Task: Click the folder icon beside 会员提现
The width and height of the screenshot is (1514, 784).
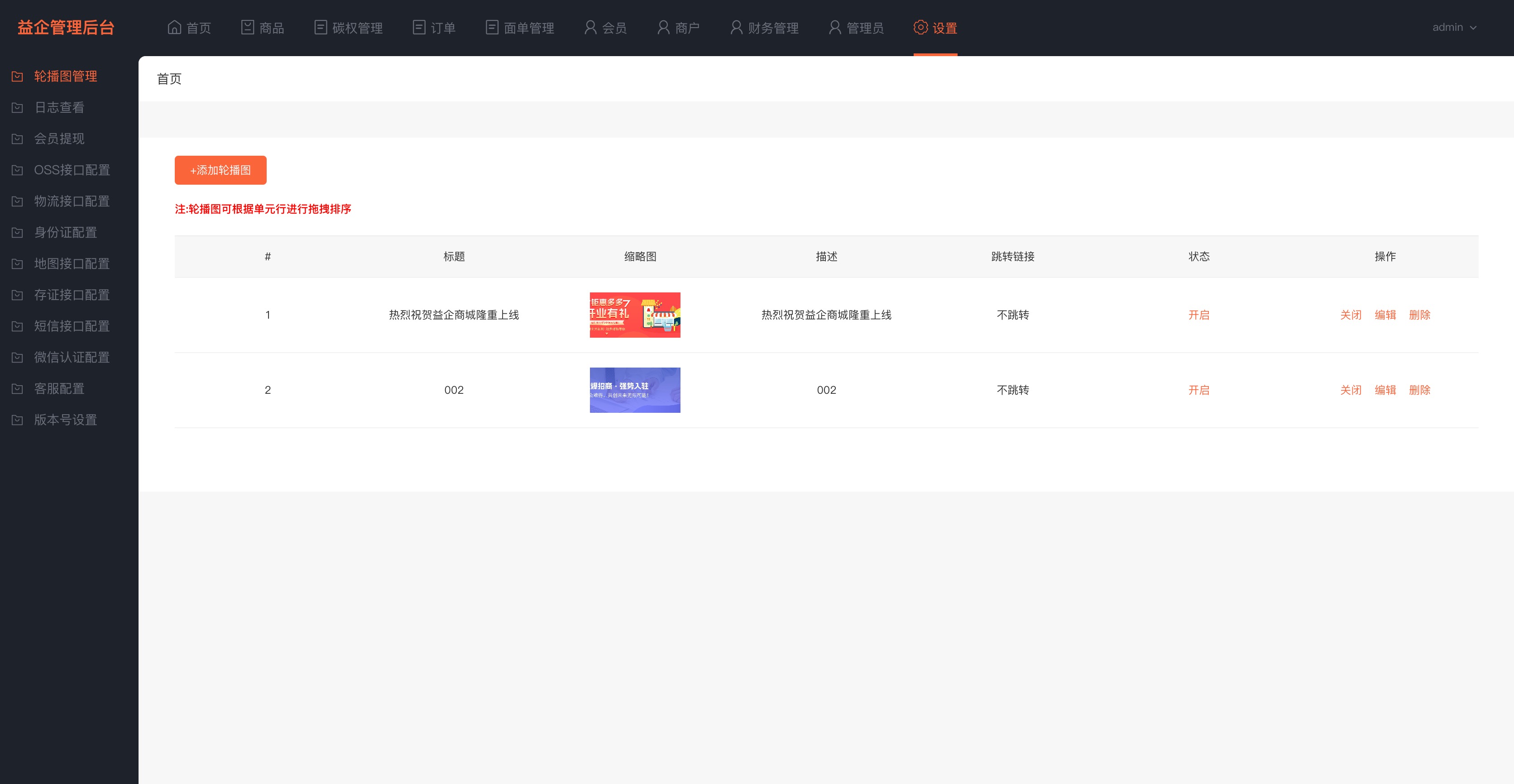Action: 18,139
